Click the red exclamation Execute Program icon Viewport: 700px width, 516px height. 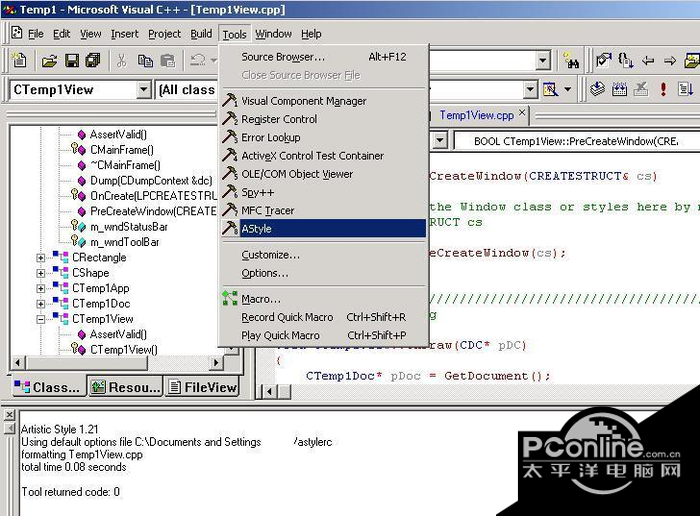pos(663,89)
